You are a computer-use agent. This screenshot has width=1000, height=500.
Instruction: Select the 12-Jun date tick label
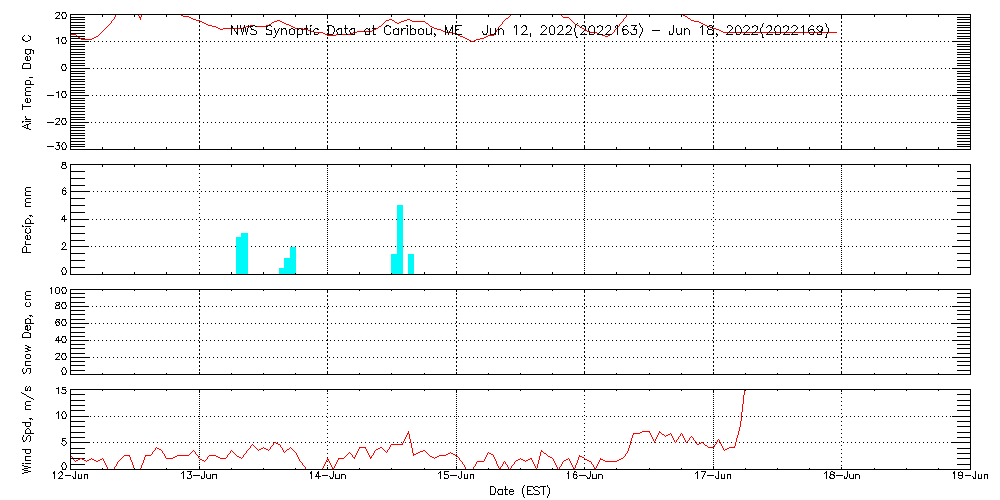(72, 477)
